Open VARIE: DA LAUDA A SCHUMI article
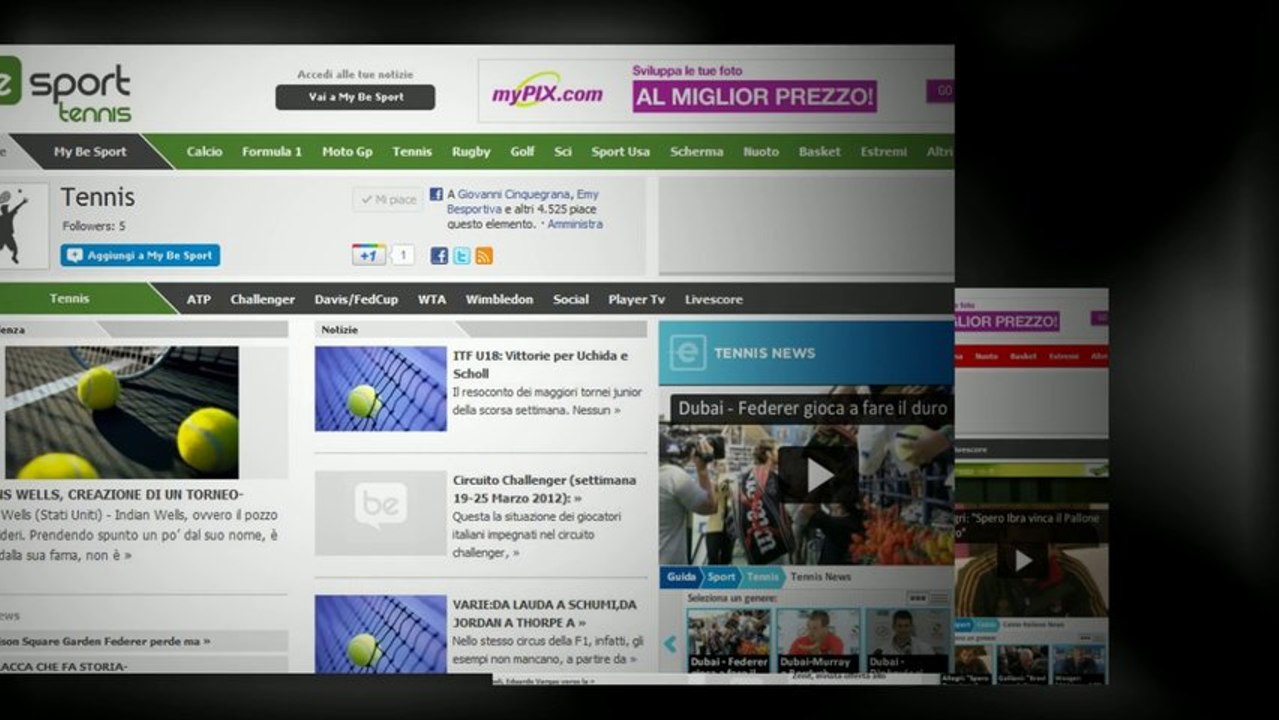 click(x=544, y=613)
